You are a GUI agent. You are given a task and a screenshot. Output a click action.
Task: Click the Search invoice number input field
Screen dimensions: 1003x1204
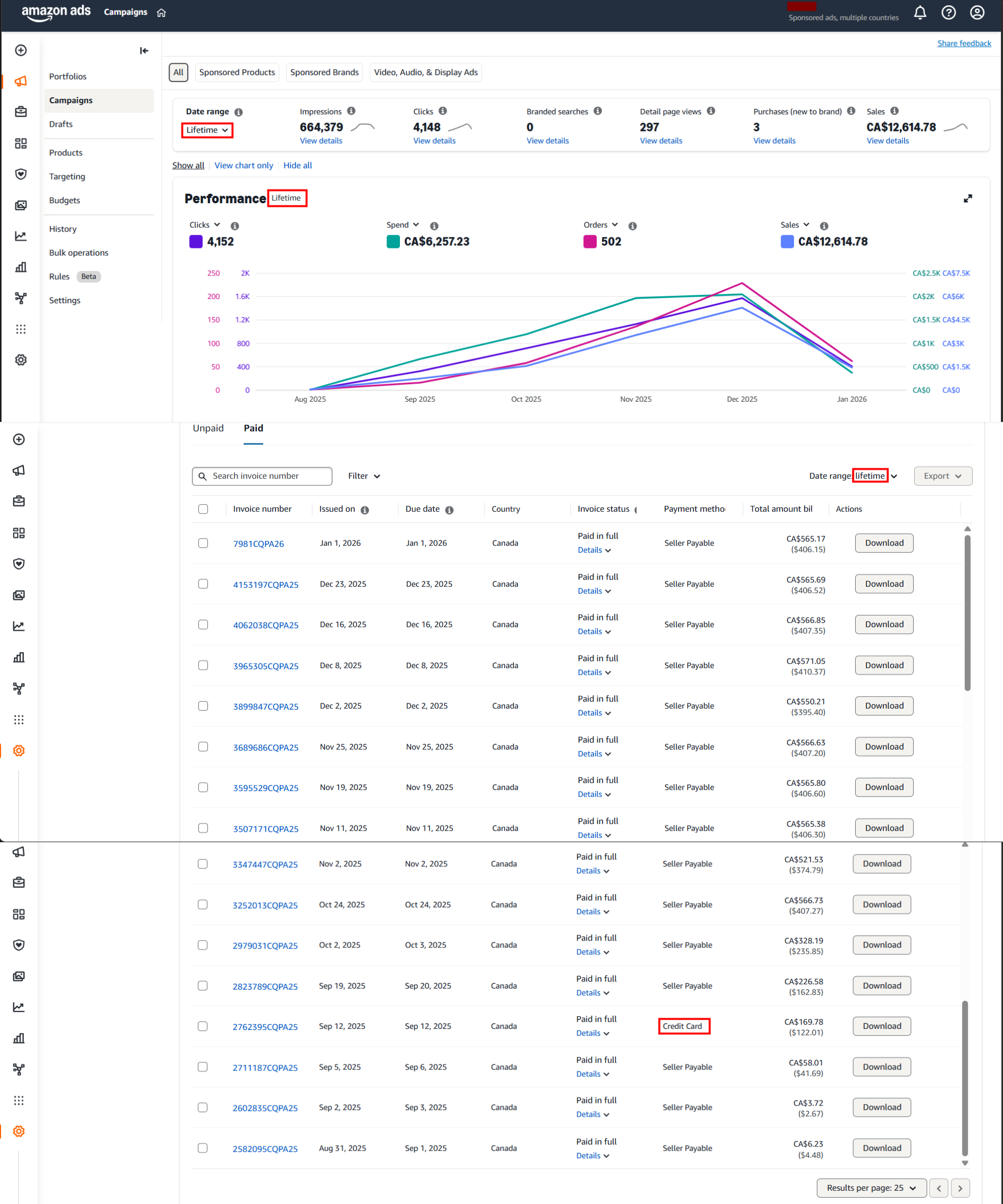coord(262,476)
